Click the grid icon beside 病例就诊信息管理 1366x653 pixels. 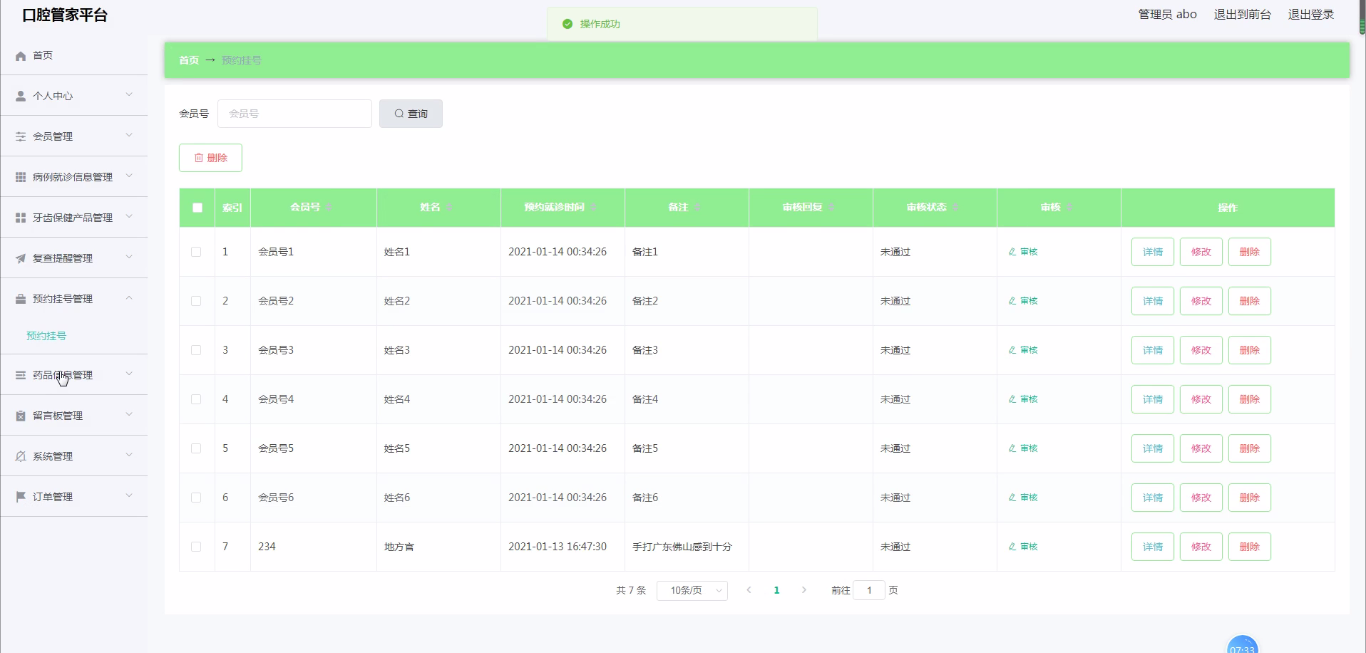click(x=20, y=177)
